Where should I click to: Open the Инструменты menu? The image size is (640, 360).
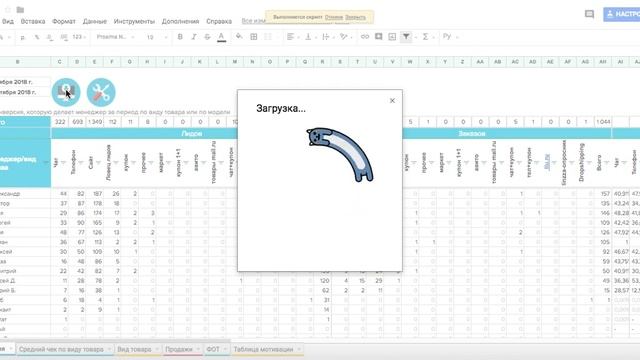coord(134,21)
